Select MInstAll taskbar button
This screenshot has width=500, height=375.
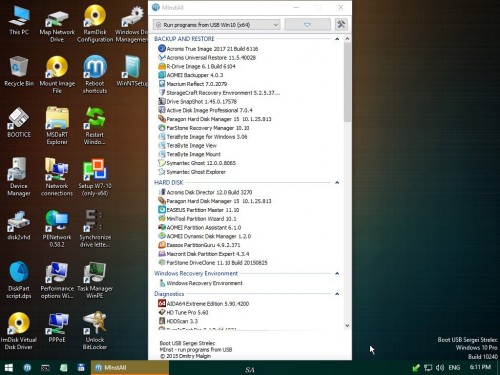[x=130, y=368]
